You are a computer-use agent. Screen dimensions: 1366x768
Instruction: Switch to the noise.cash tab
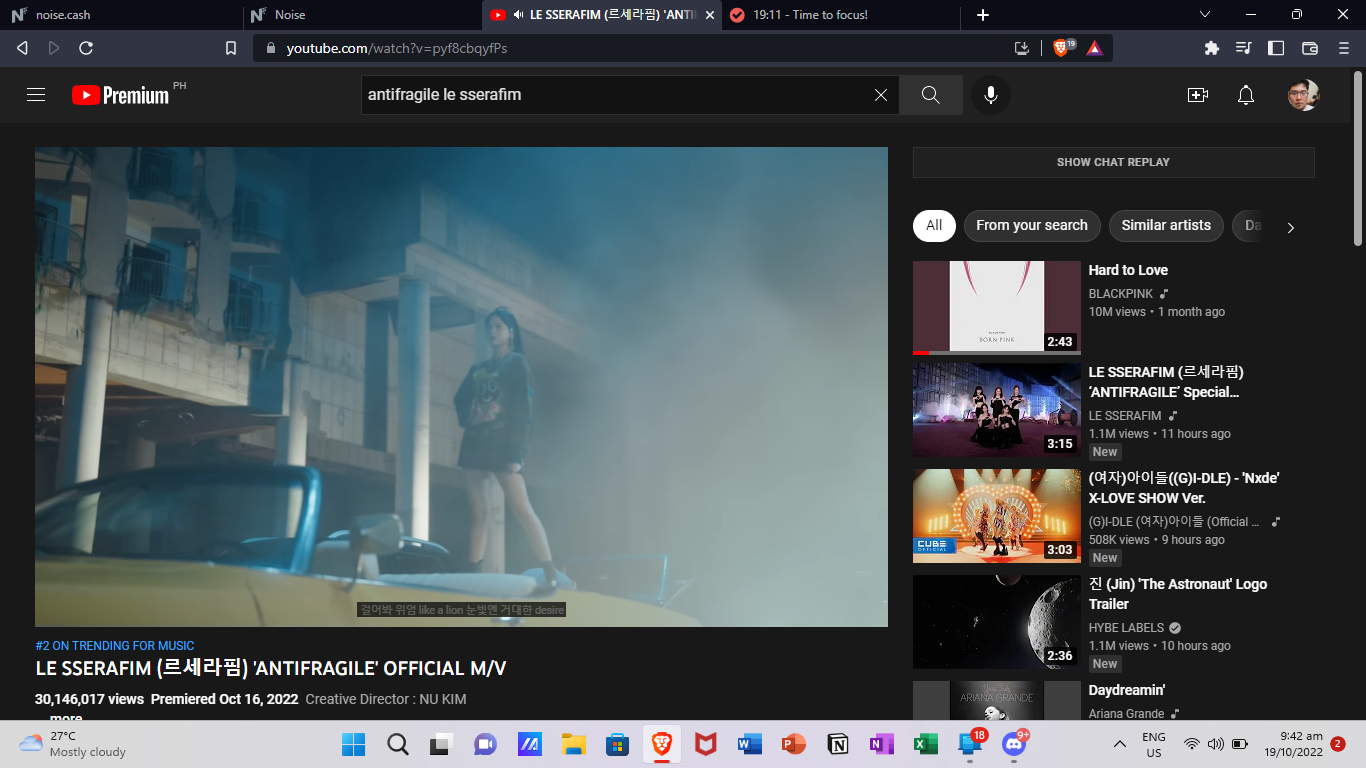120,15
